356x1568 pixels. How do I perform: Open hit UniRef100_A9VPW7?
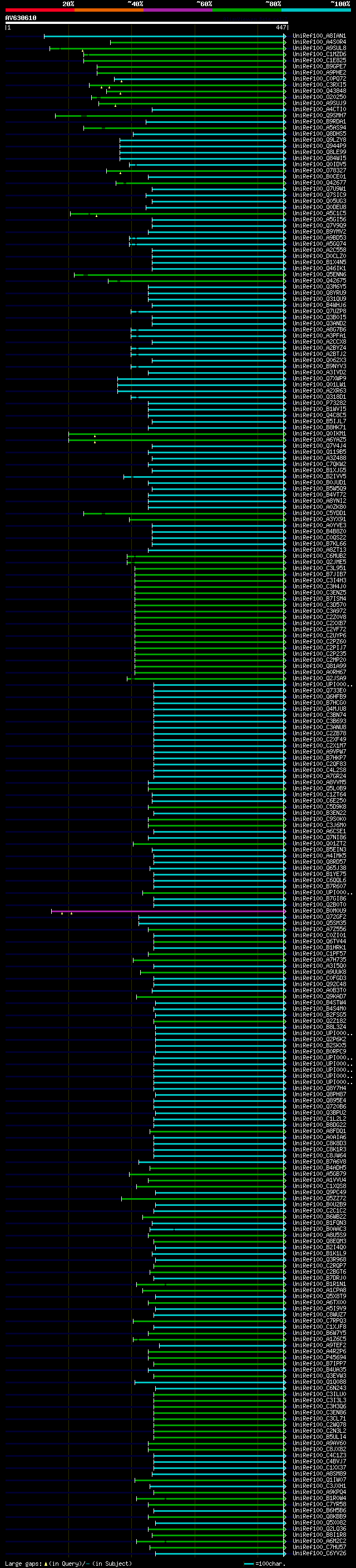click(319, 752)
